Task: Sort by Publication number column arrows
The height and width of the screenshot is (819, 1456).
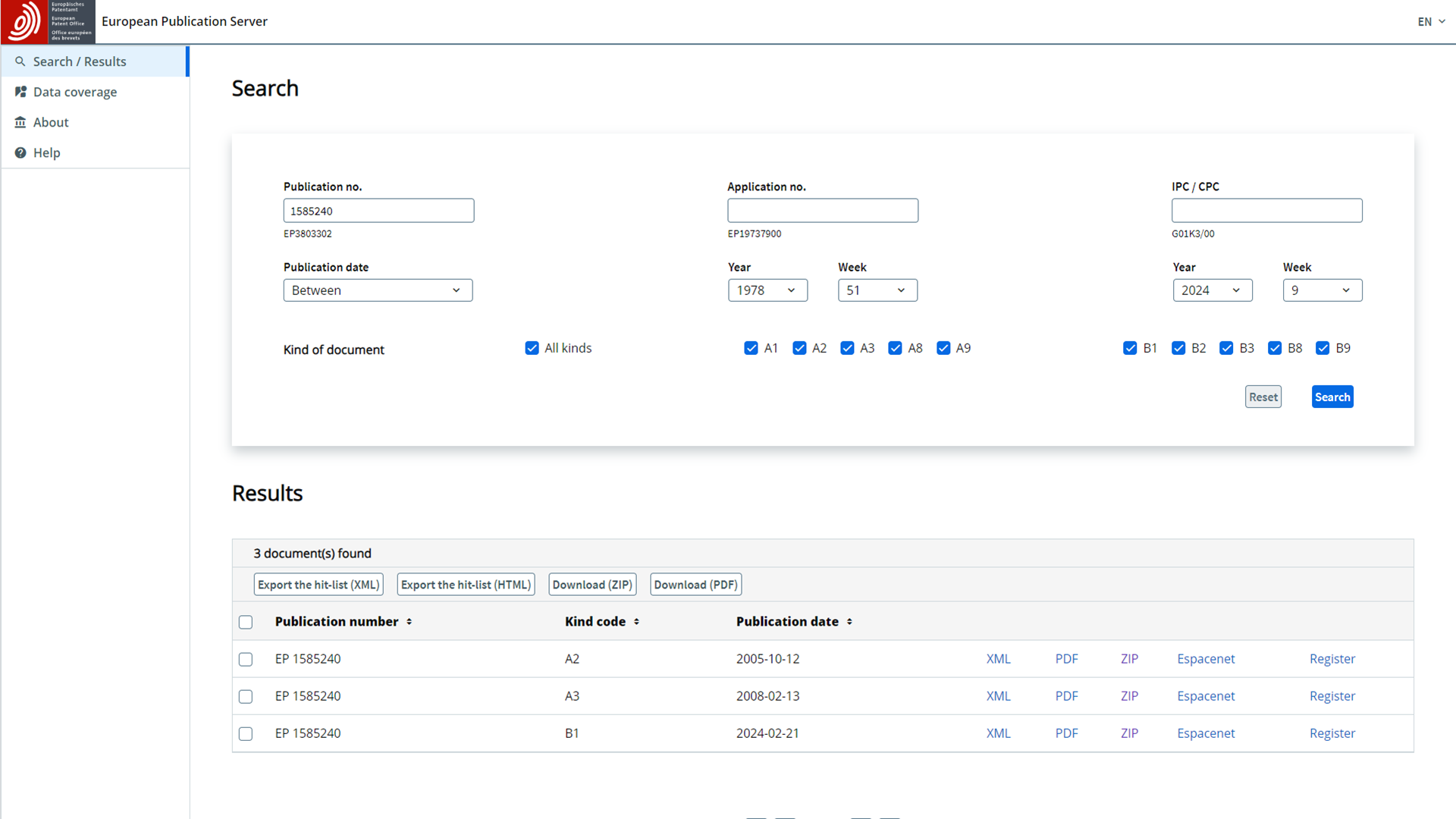Action: coord(409,621)
